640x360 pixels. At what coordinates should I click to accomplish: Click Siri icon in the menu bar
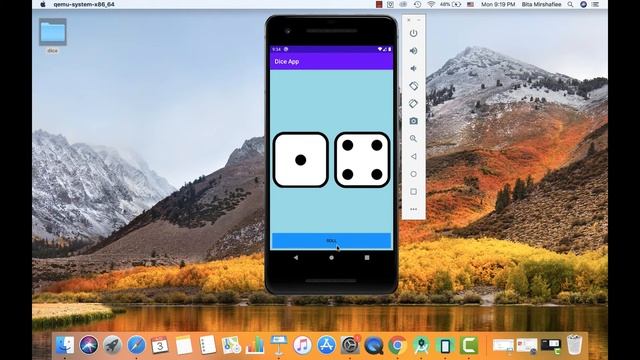[x=583, y=4]
